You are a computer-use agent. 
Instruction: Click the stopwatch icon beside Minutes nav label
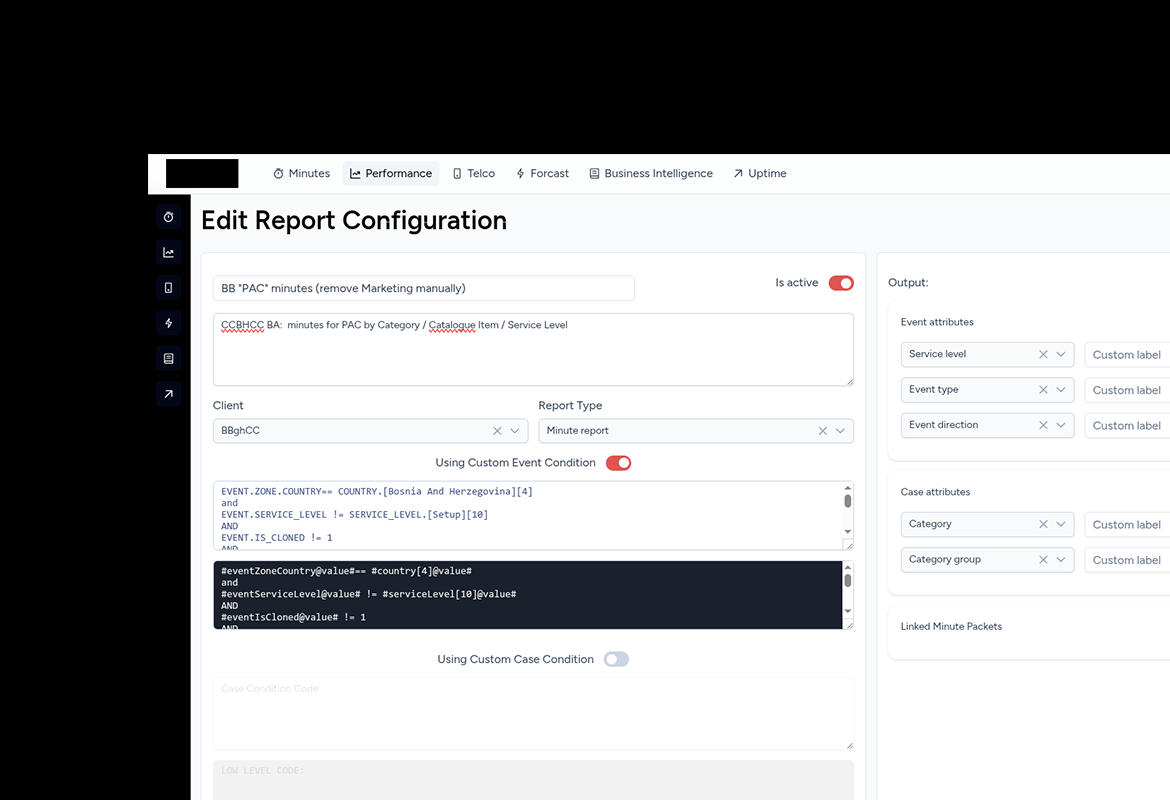[x=276, y=173]
